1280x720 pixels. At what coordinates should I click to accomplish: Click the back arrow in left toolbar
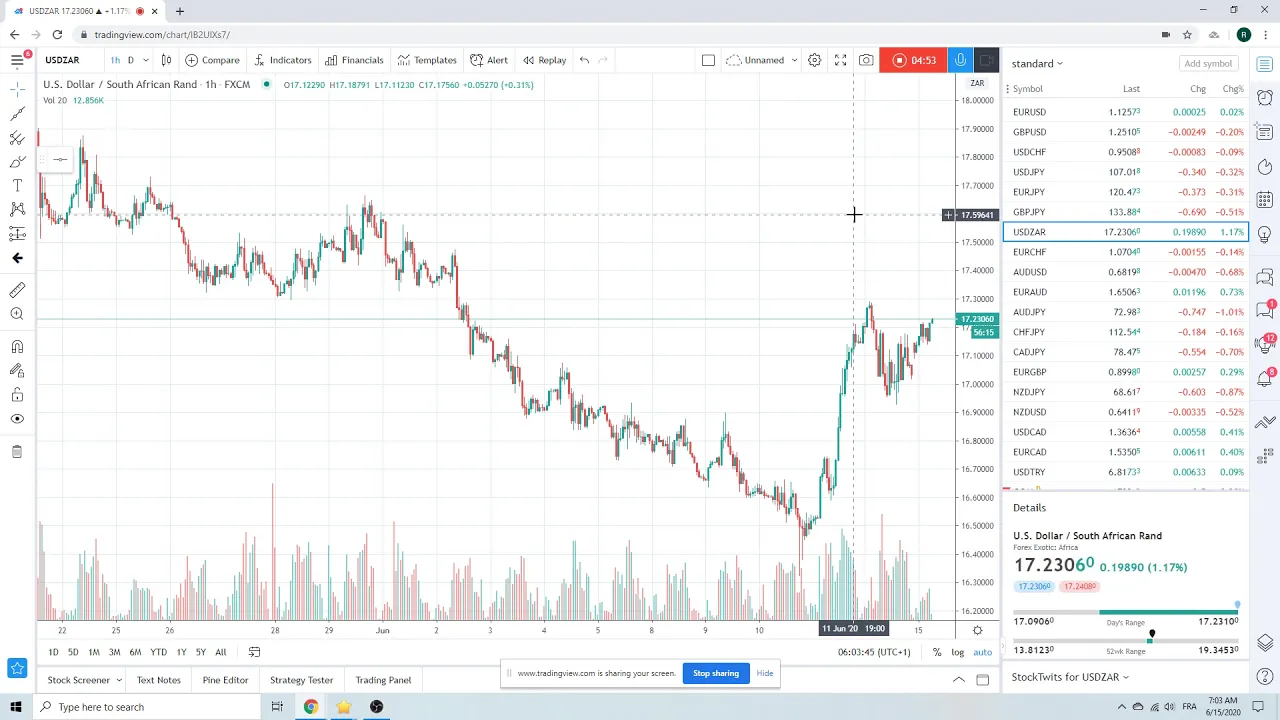[17, 258]
